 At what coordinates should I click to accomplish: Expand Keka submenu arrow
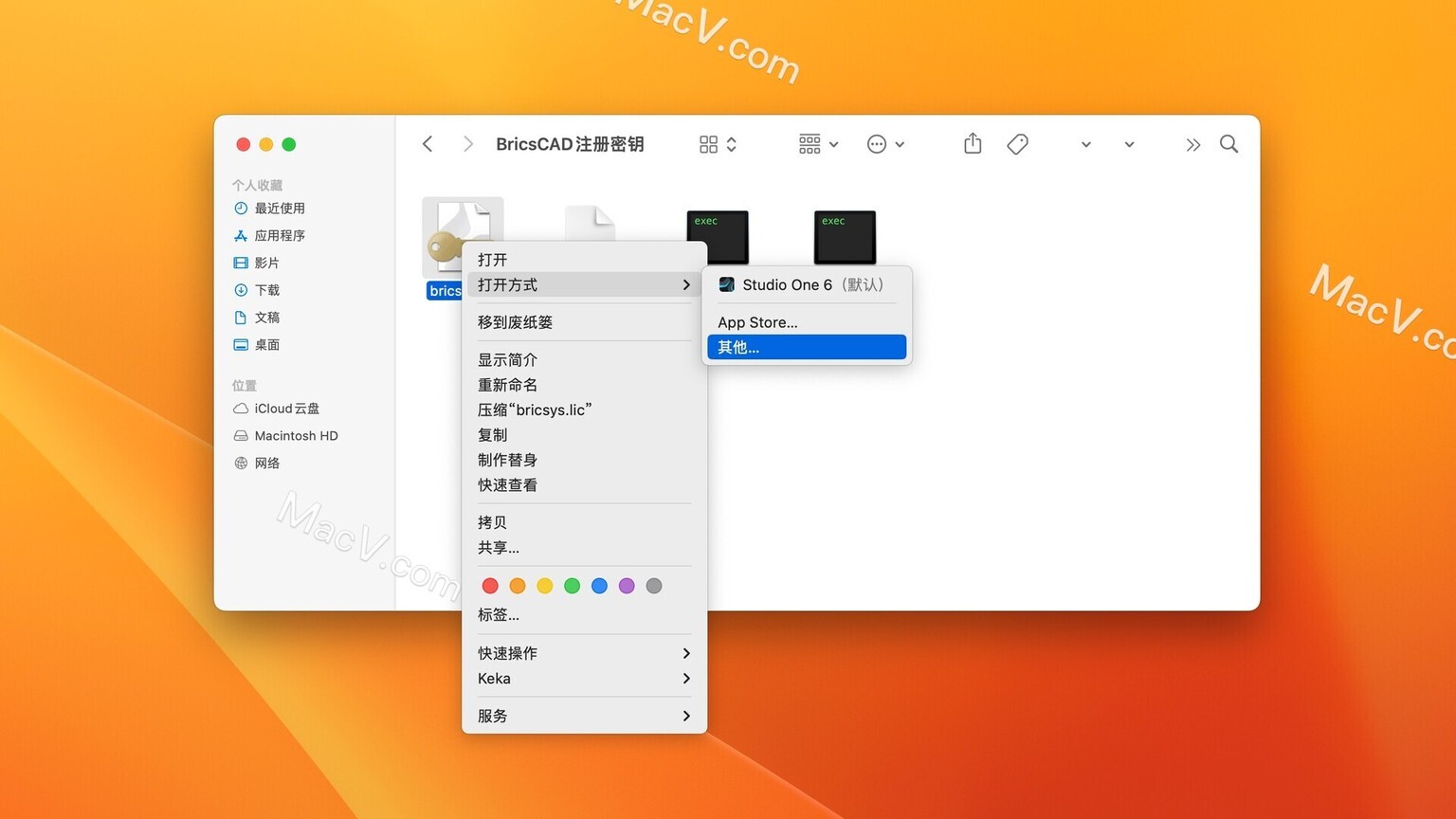pyautogui.click(x=686, y=679)
